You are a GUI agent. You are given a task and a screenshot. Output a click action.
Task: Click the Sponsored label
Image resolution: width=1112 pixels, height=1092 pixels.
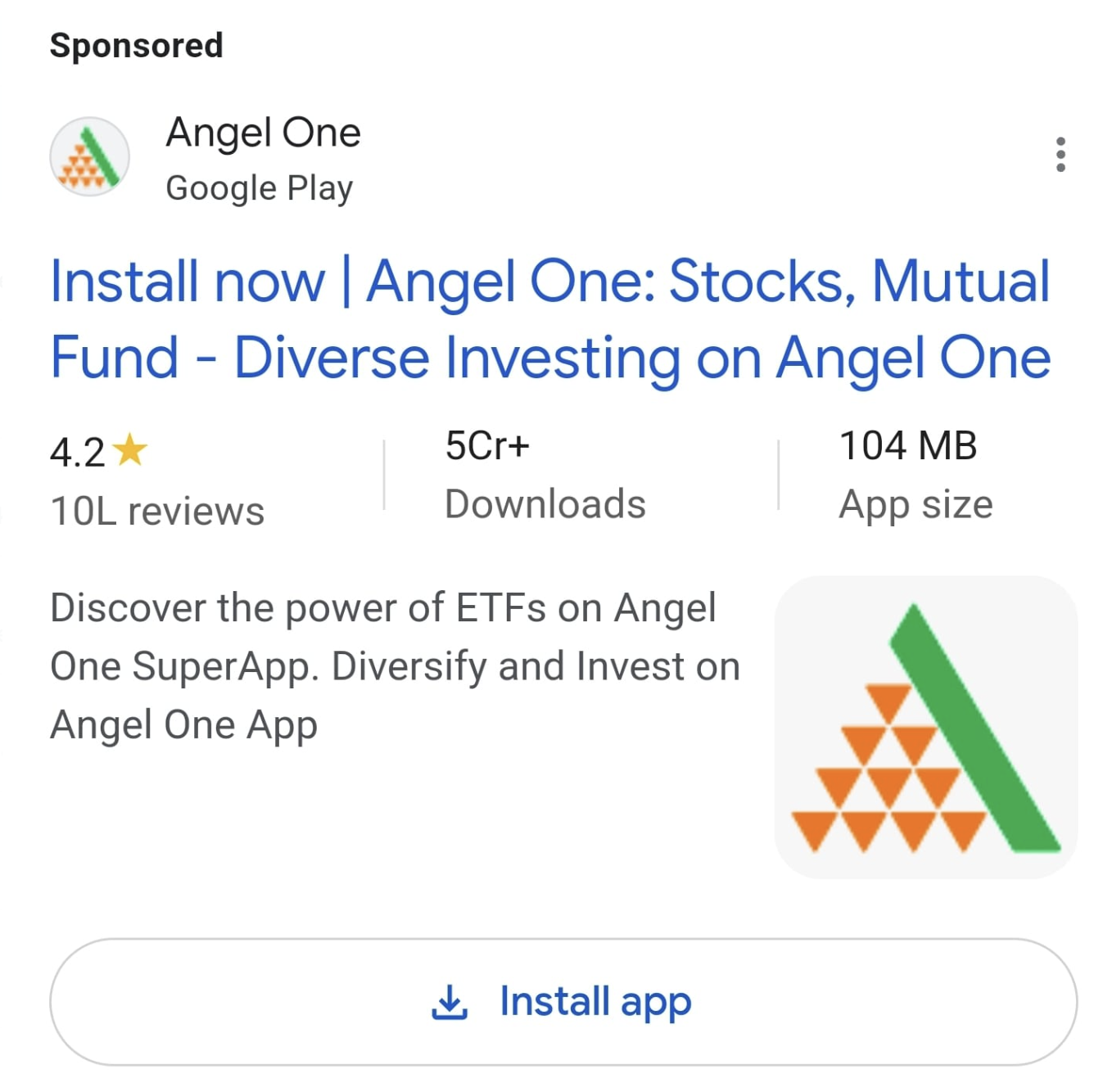[x=135, y=45]
